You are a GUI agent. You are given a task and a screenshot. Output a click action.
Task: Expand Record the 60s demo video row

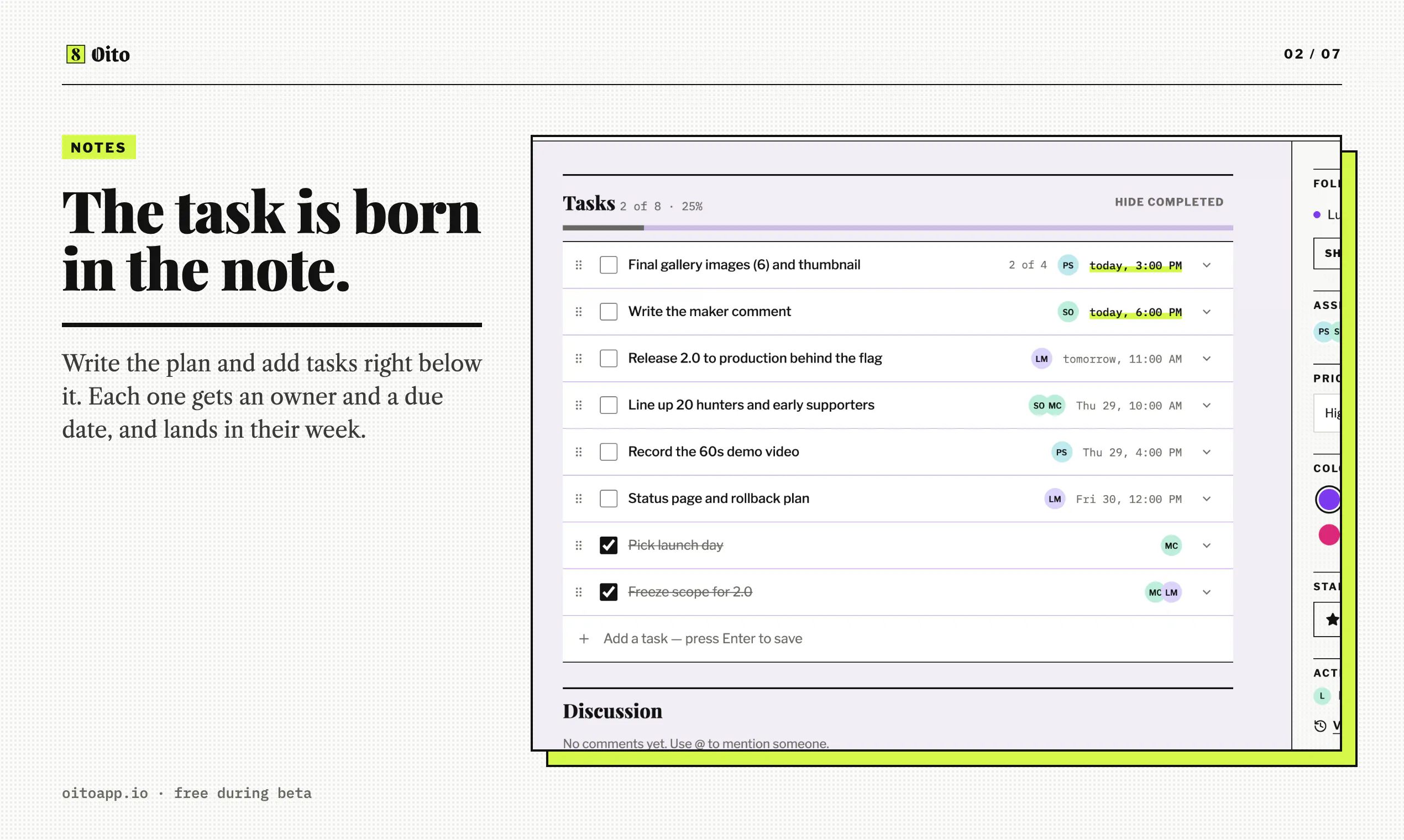1207,452
